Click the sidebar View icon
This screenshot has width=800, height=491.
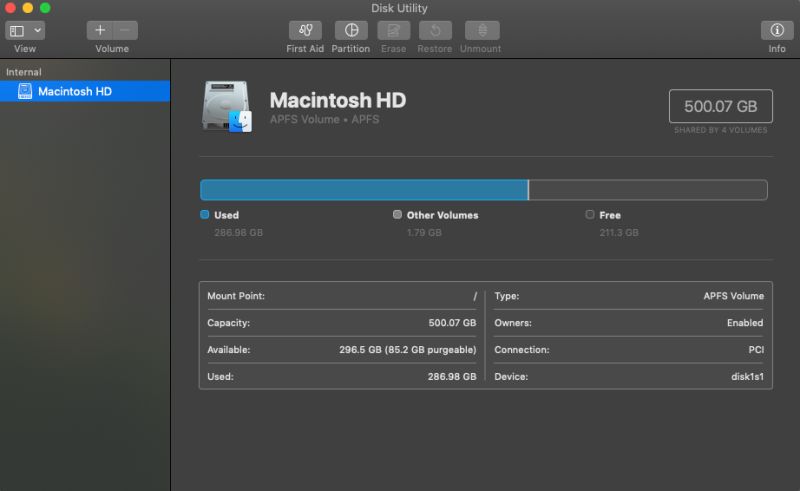(x=17, y=31)
